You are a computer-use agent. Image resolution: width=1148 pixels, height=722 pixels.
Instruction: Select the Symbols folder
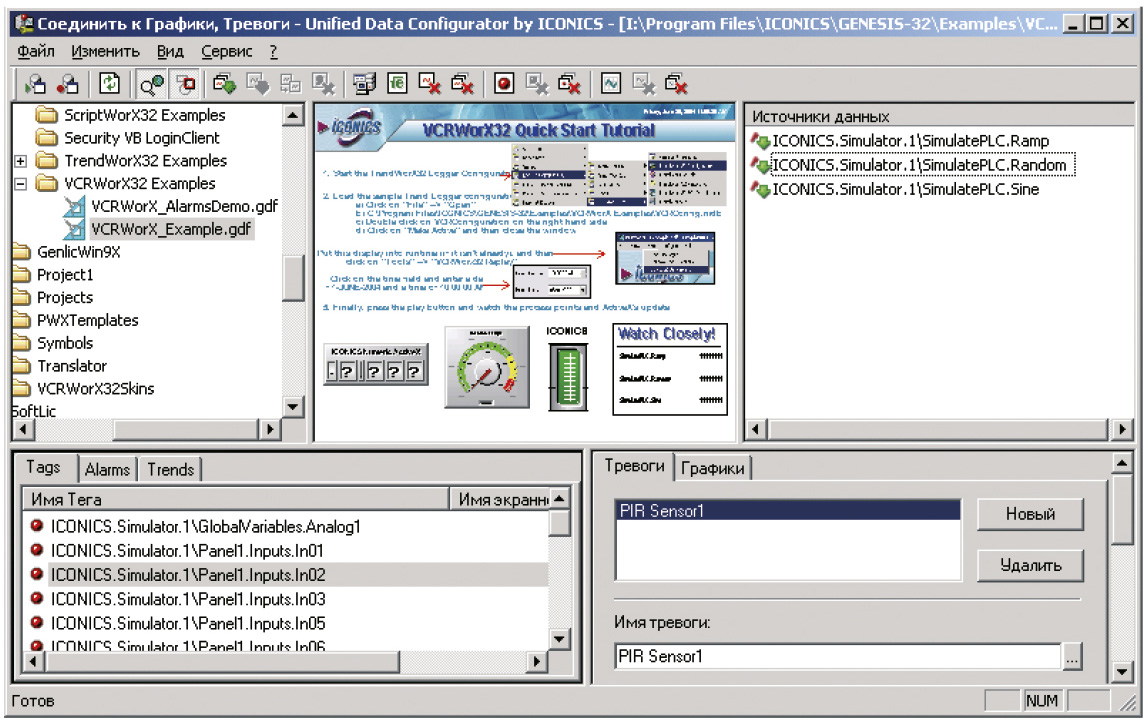tap(65, 343)
